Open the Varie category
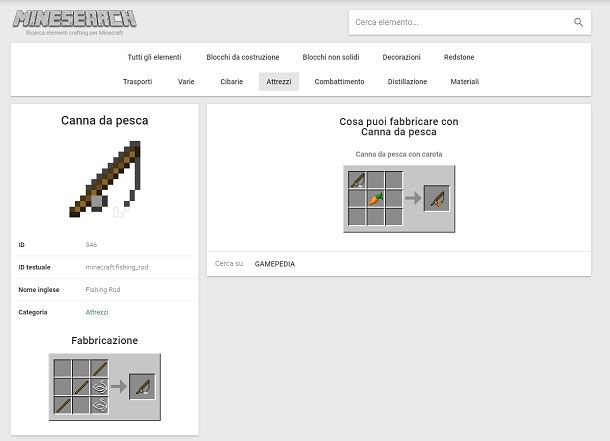 pos(186,82)
